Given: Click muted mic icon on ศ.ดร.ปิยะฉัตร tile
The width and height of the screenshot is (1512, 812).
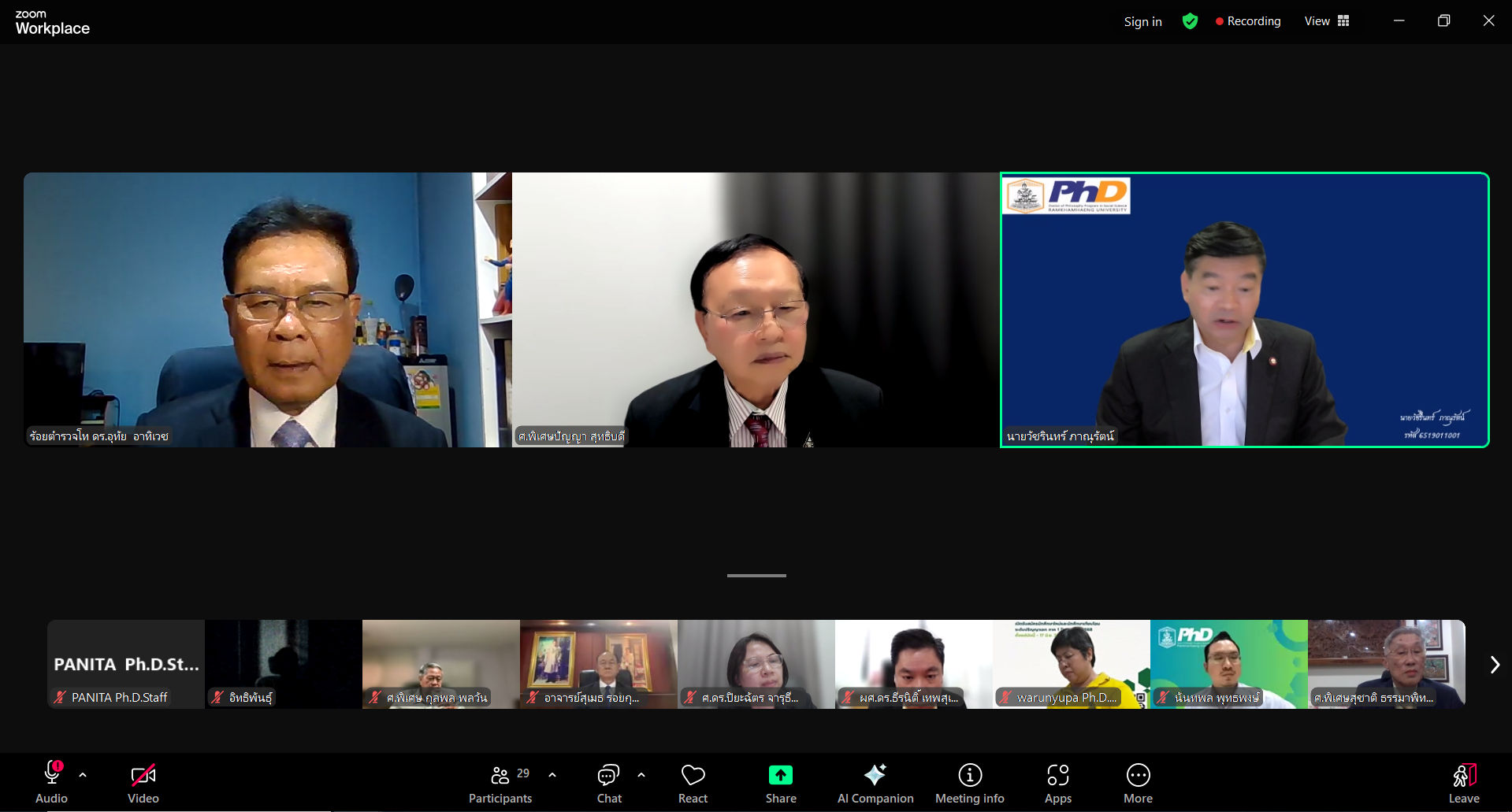Looking at the screenshot, I should click(x=690, y=697).
